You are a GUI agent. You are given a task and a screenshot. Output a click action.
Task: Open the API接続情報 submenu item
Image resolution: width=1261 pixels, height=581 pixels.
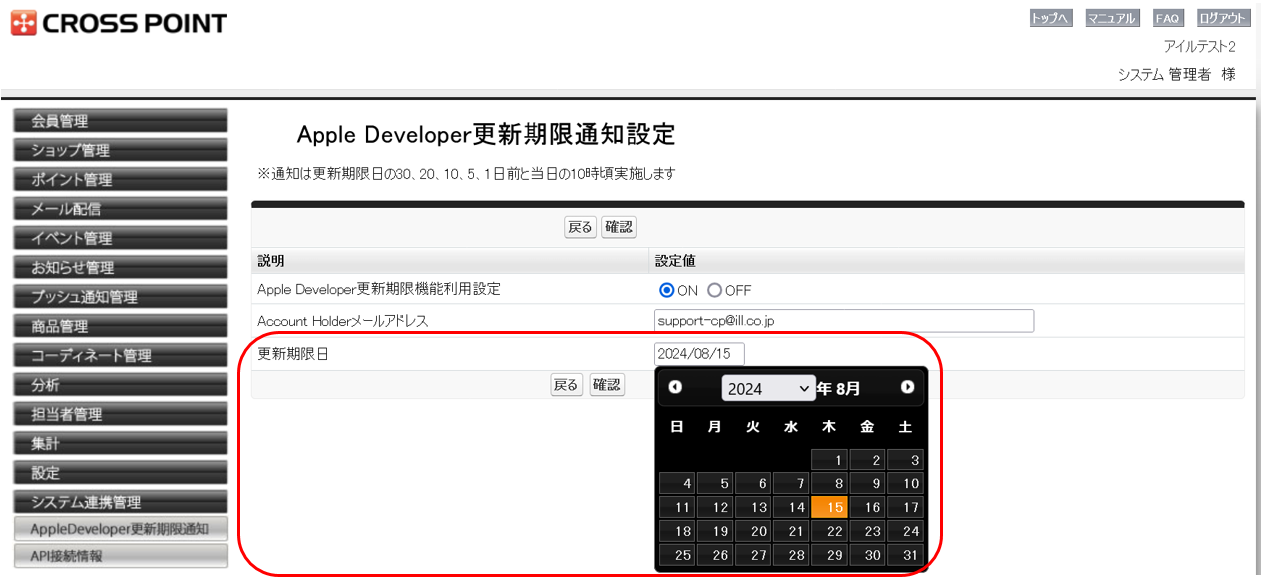point(120,556)
